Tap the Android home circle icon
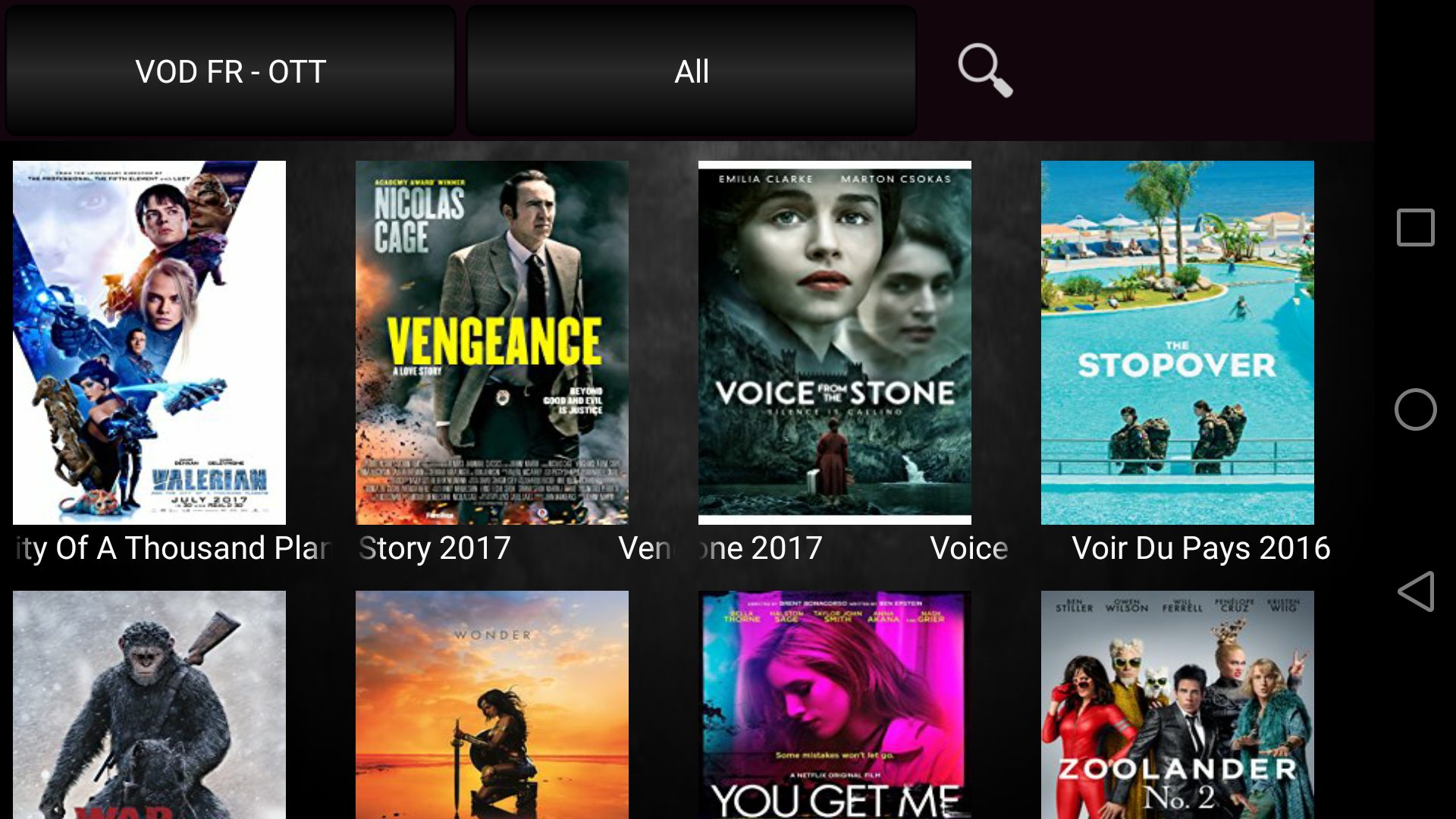1456x819 pixels. (x=1416, y=409)
